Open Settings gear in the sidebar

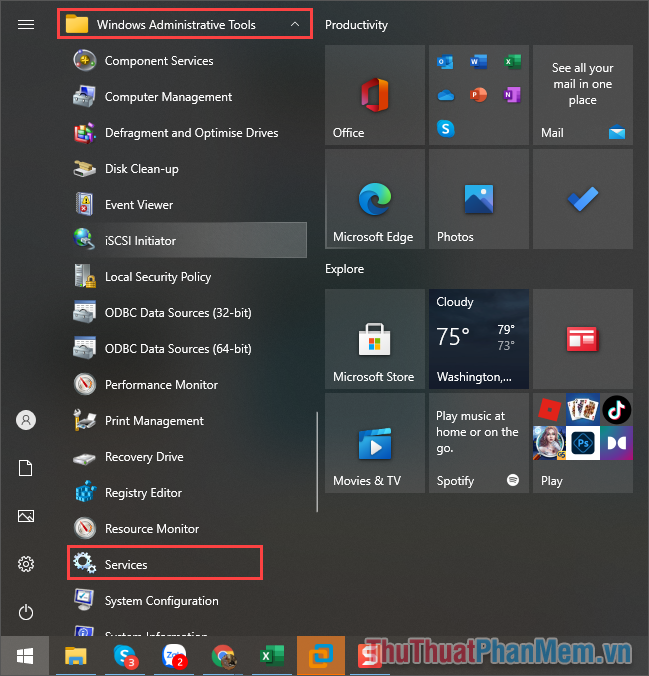[26, 564]
